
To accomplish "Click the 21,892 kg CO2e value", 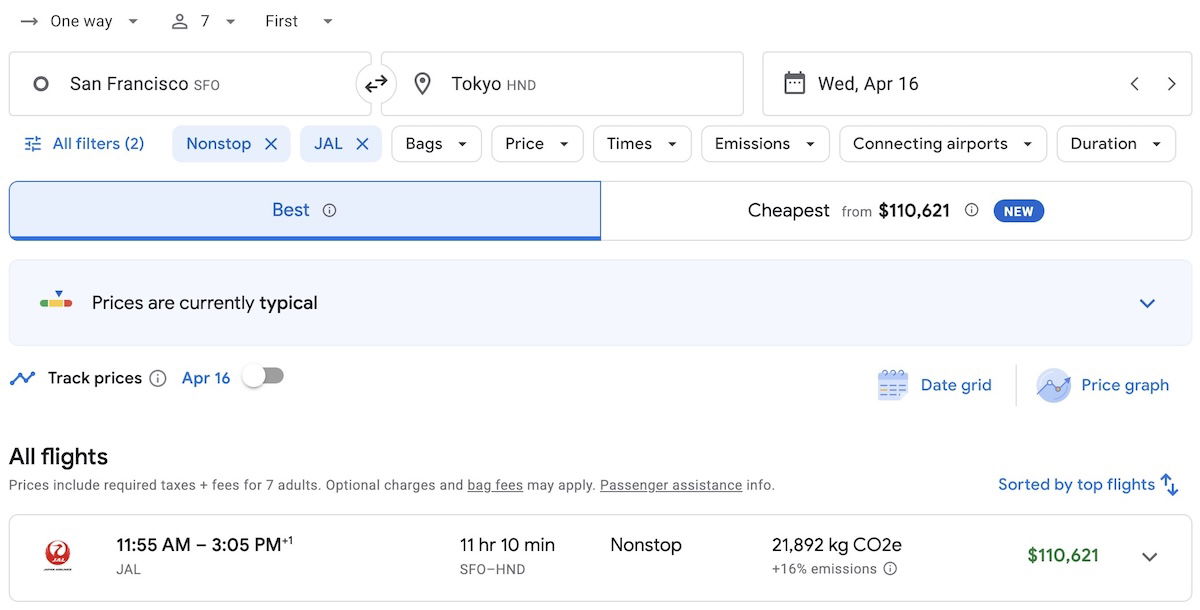I will coord(837,545).
